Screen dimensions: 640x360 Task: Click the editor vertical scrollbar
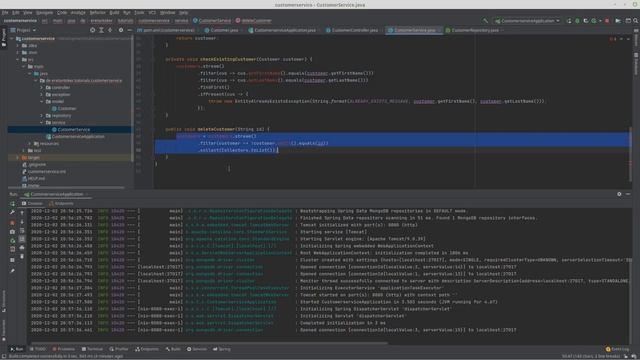[630, 153]
